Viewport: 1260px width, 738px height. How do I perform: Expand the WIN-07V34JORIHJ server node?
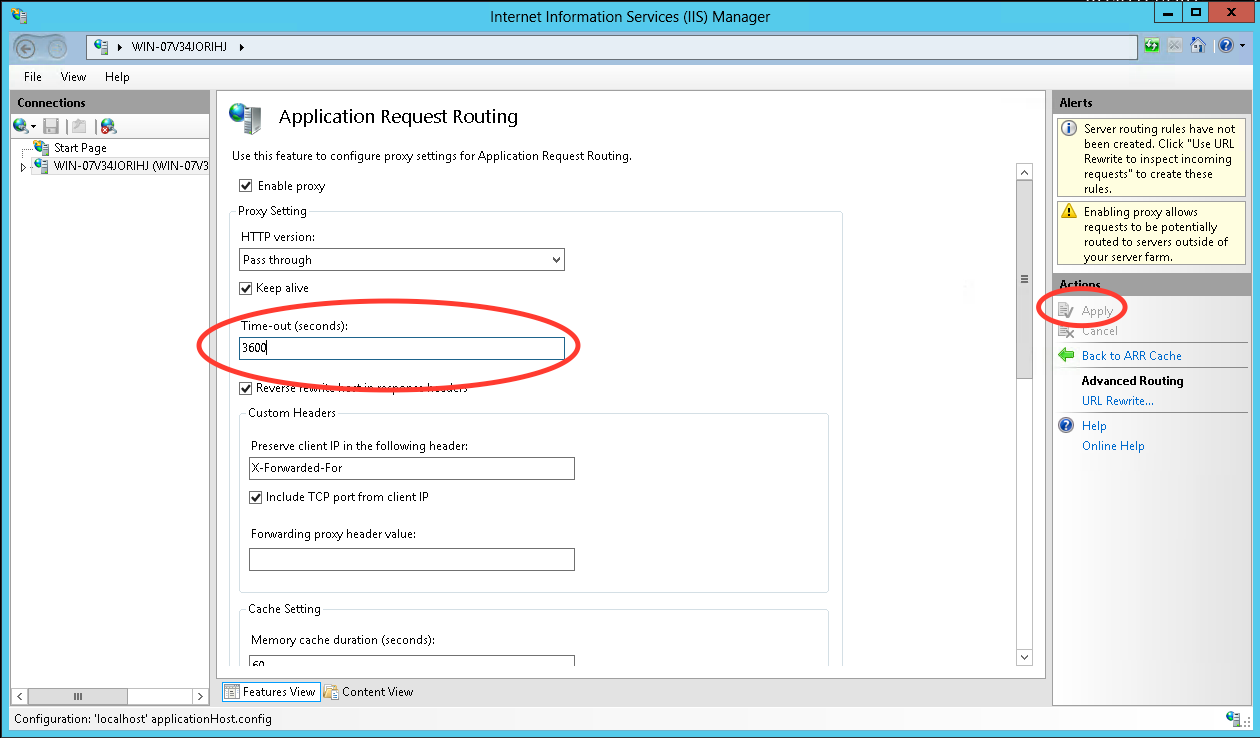[23, 166]
